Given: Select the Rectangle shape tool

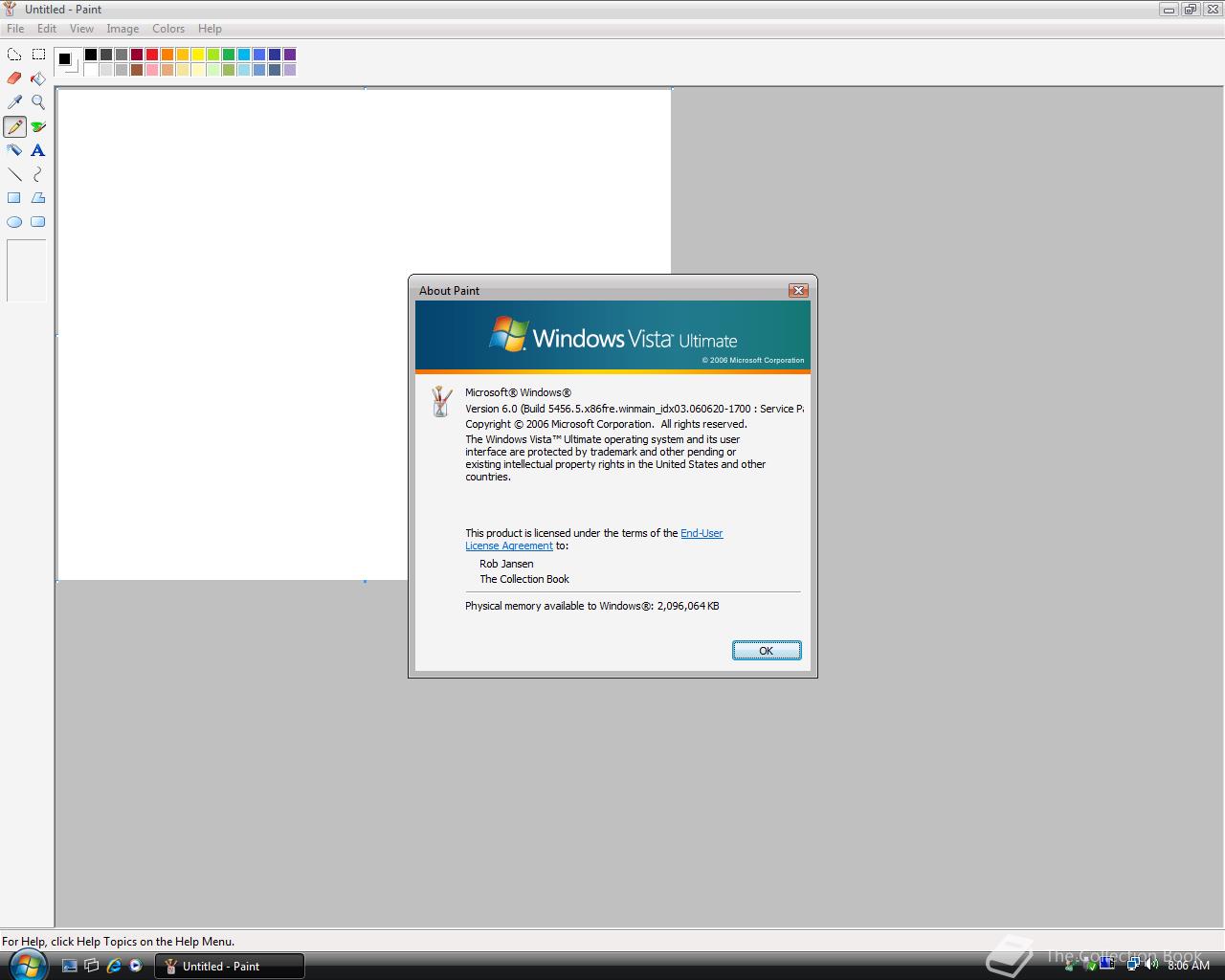Looking at the screenshot, I should 14,198.
